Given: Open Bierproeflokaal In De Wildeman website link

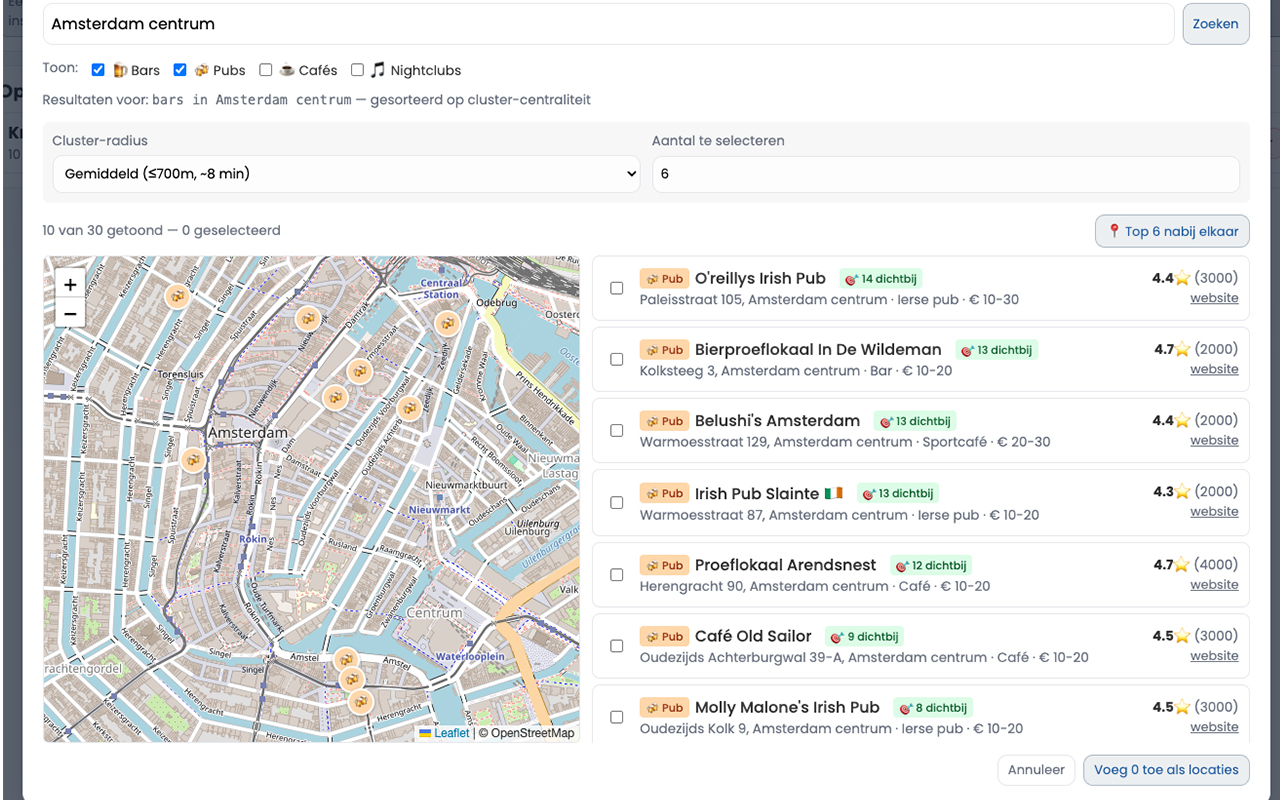Looking at the screenshot, I should tap(1214, 369).
